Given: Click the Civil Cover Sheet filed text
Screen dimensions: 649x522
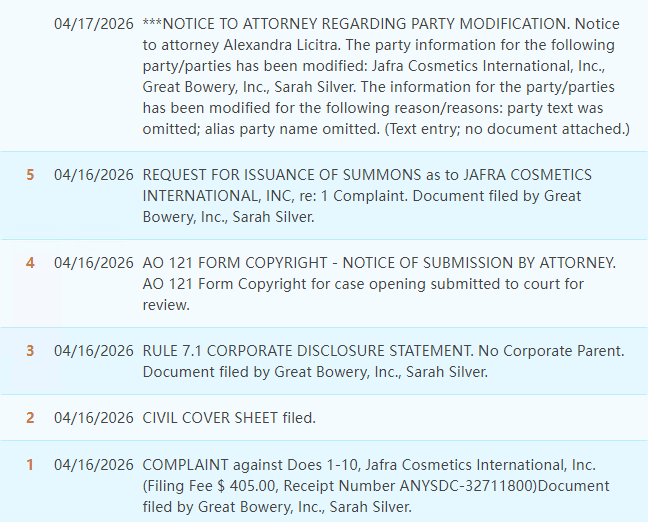Looking at the screenshot, I should coord(229,418).
